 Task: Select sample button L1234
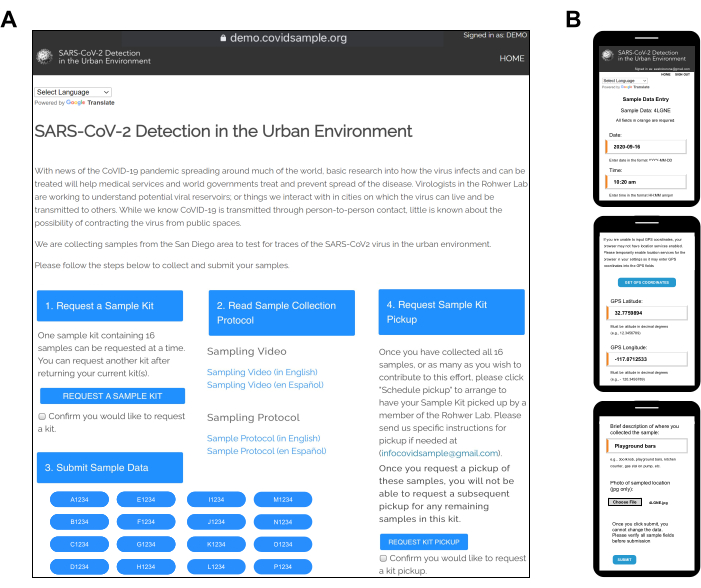coord(216,567)
